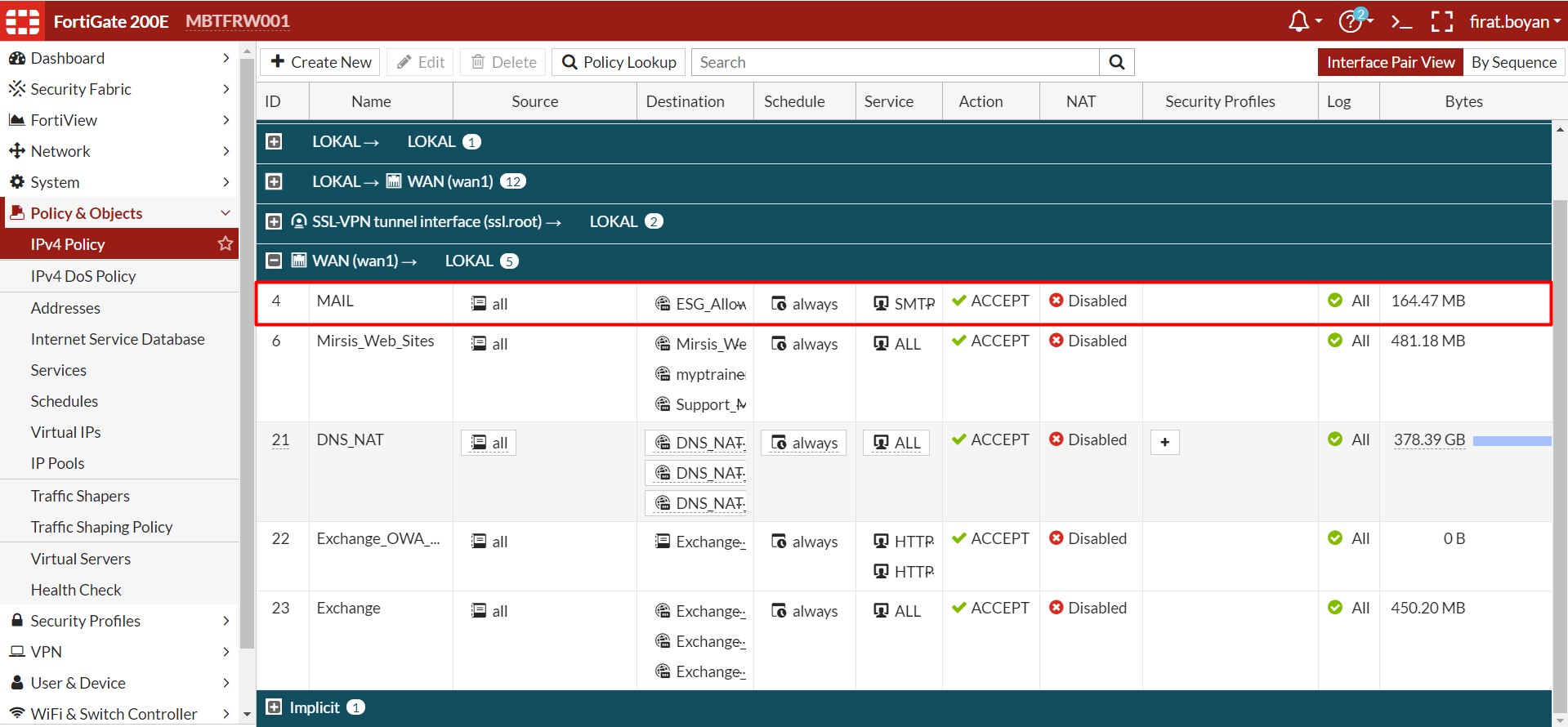The height and width of the screenshot is (727, 1568).
Task: Expand the Security Fabric chevron
Action: (226, 89)
